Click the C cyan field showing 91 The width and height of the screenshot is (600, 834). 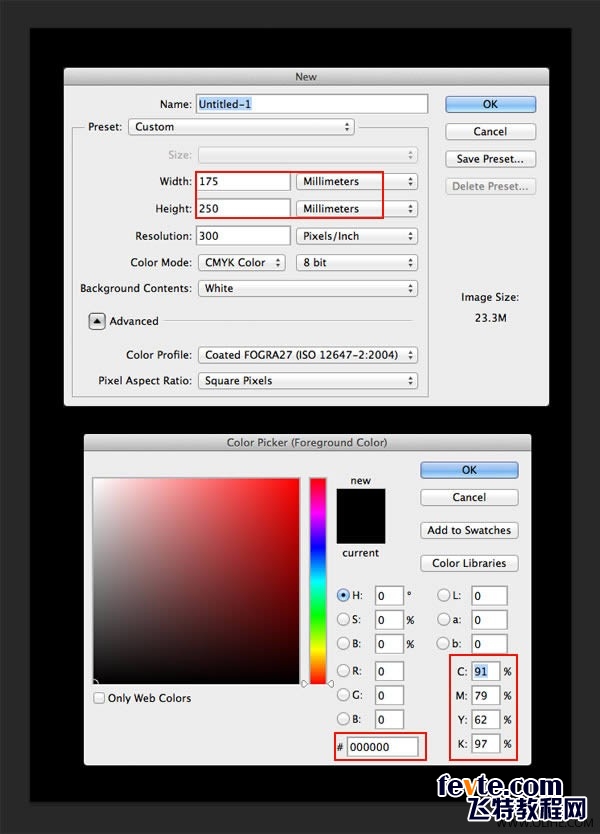[486, 671]
